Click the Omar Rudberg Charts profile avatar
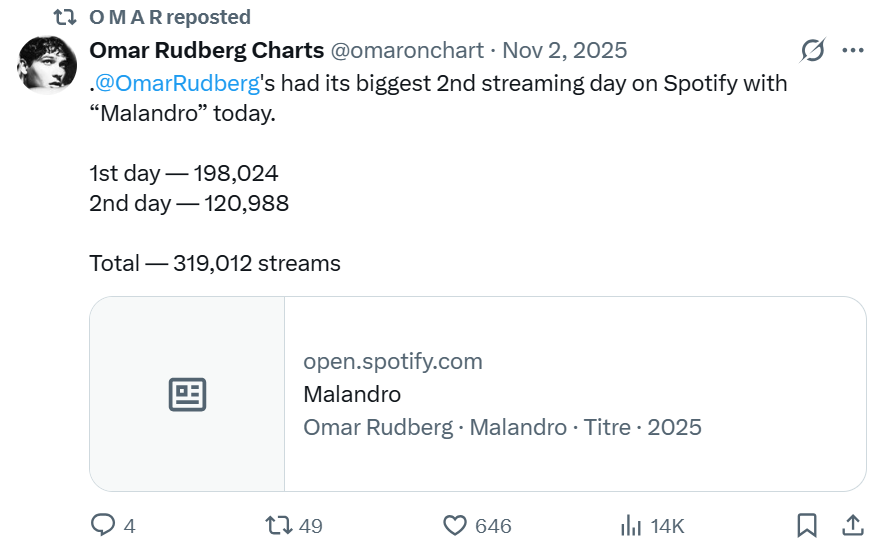Viewport: 888px width, 554px height. pyautogui.click(x=47, y=66)
